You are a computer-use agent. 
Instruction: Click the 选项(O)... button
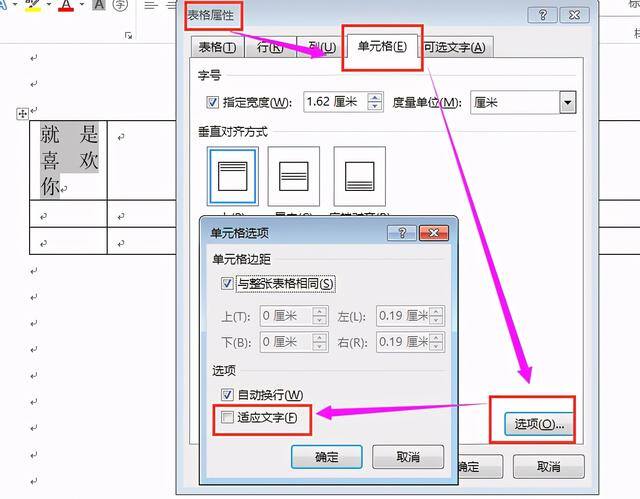point(539,424)
